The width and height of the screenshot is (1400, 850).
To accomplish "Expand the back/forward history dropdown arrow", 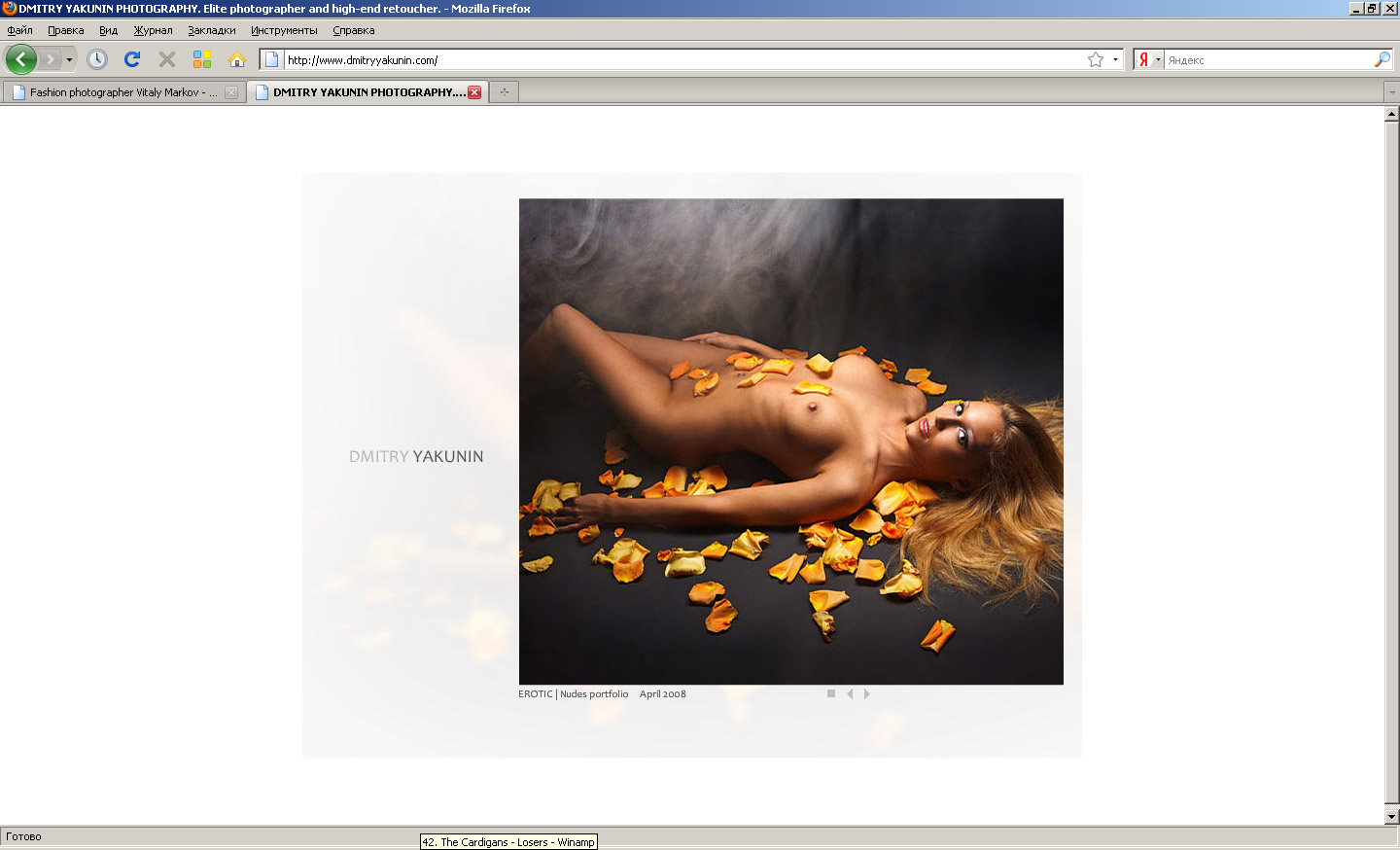I will [69, 60].
